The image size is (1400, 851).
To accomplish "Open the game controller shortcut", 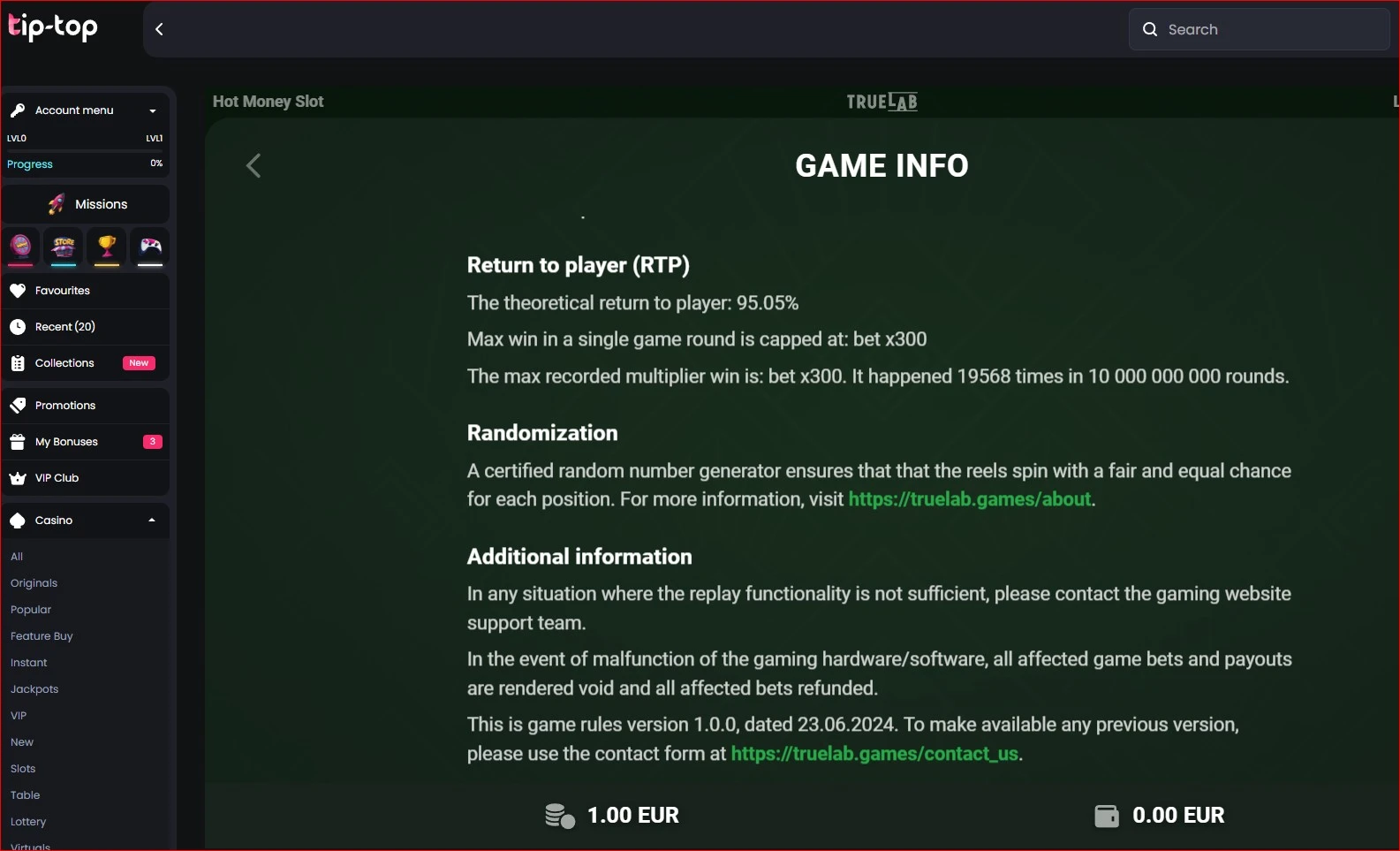I will pyautogui.click(x=150, y=247).
